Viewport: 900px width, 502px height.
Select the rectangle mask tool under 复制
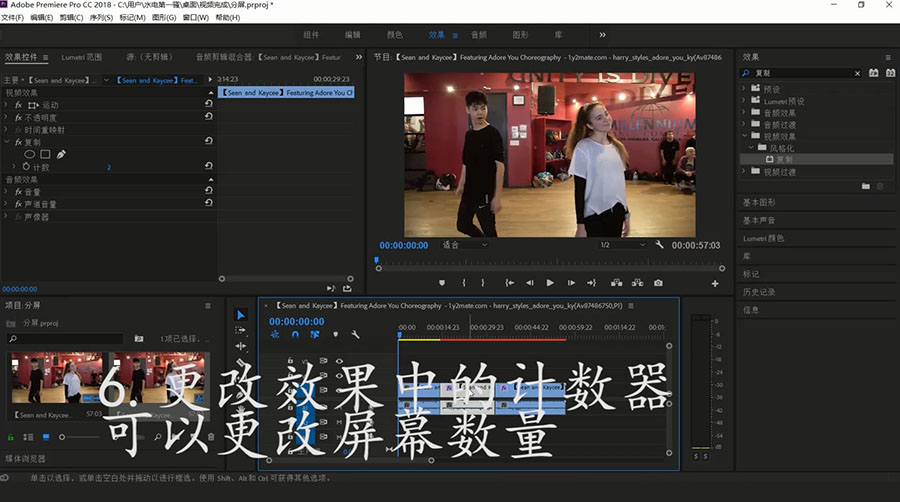pos(45,154)
